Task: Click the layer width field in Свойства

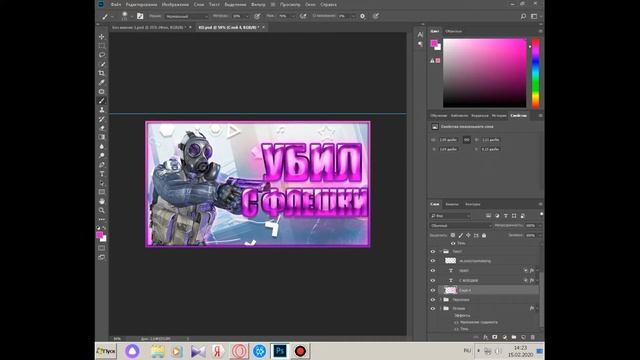Action: tap(448, 140)
